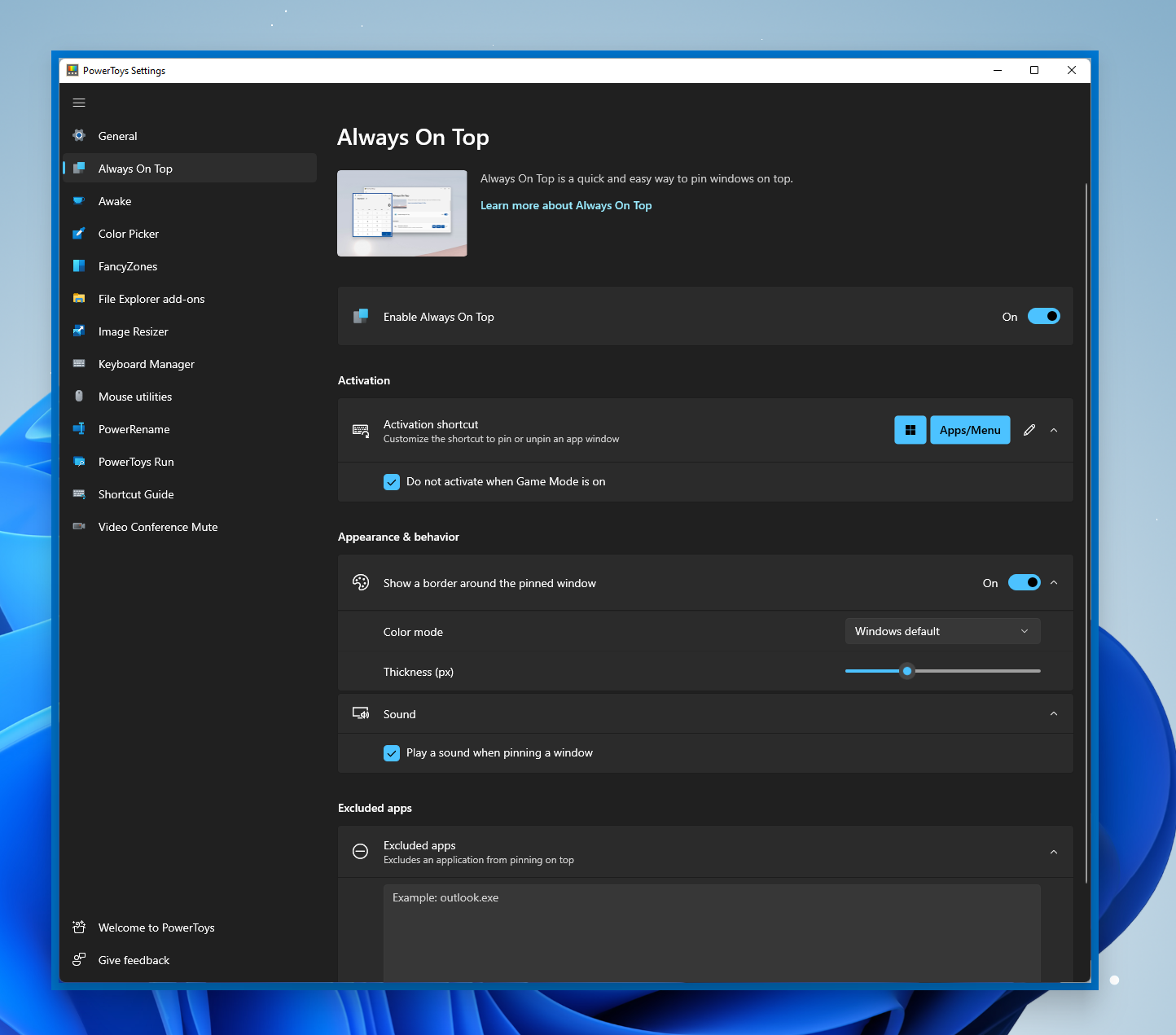
Task: Click the Windows key icon in activation shortcut
Action: click(910, 430)
